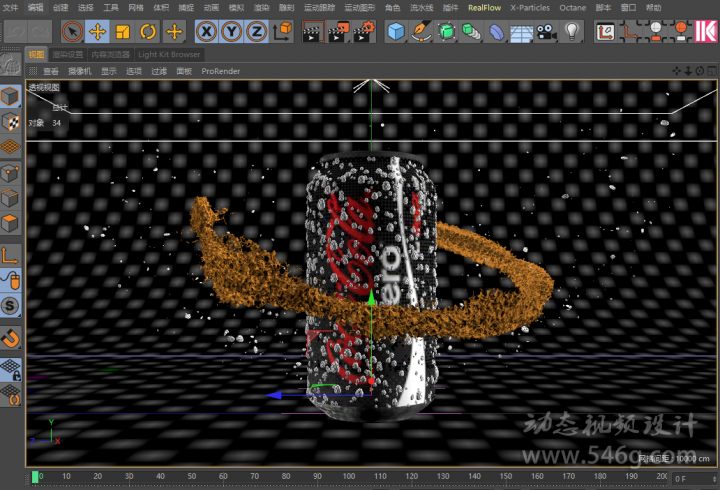The height and width of the screenshot is (490, 720).
Task: Pick the Rotate tool
Action: pyautogui.click(x=148, y=31)
